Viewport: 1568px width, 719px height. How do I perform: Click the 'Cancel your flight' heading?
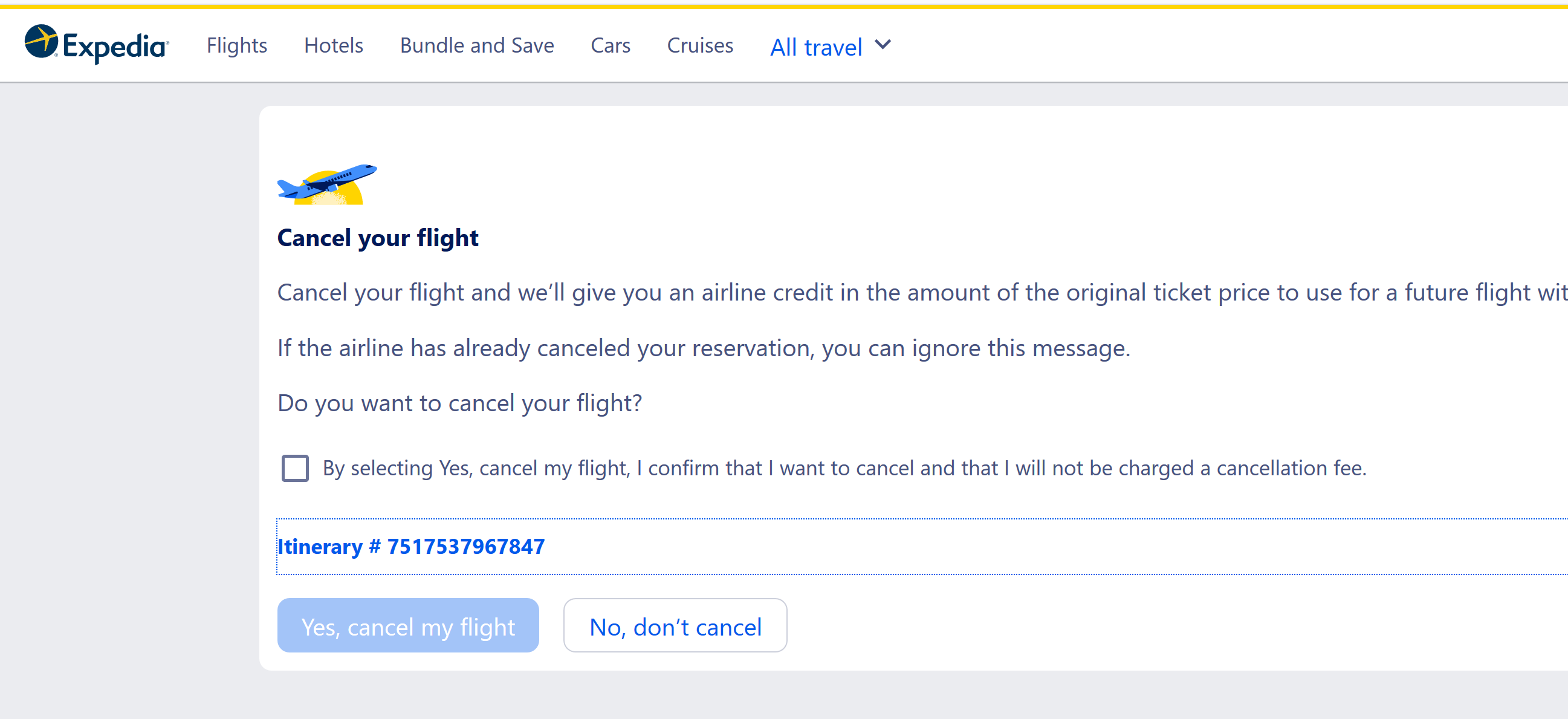tap(378, 238)
